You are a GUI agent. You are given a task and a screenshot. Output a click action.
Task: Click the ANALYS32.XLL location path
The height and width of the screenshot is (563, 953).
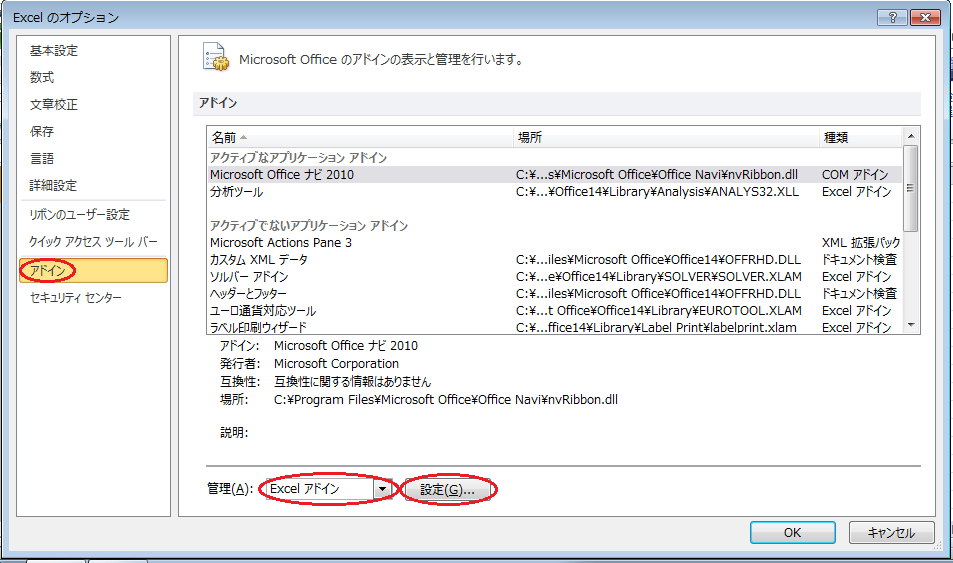(x=658, y=192)
